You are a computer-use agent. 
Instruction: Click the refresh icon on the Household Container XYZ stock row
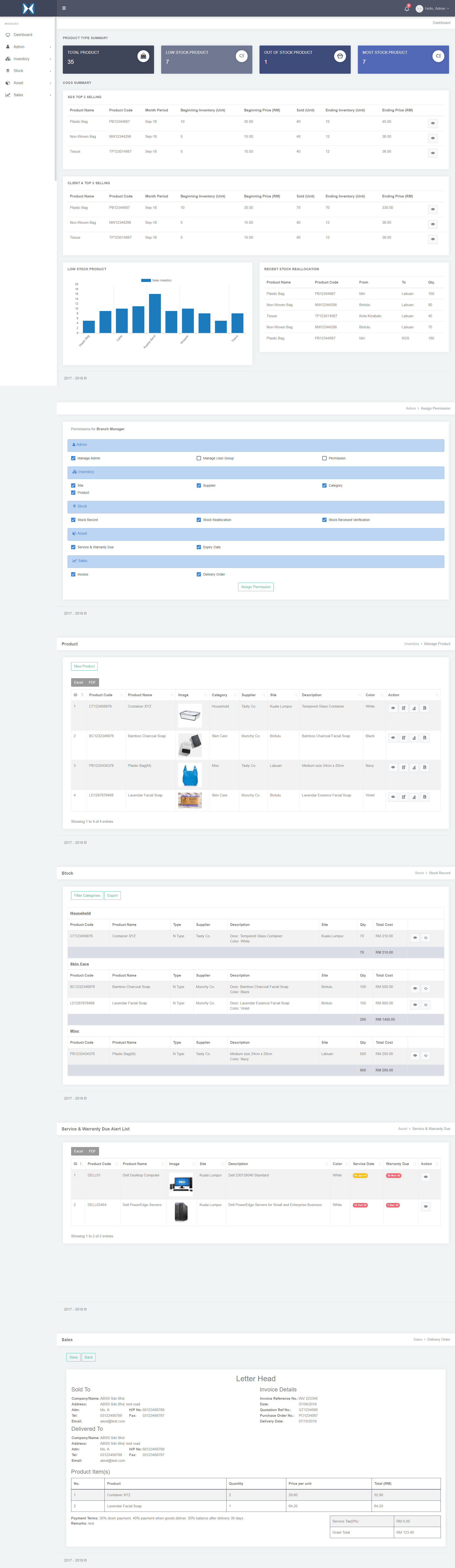click(x=426, y=937)
